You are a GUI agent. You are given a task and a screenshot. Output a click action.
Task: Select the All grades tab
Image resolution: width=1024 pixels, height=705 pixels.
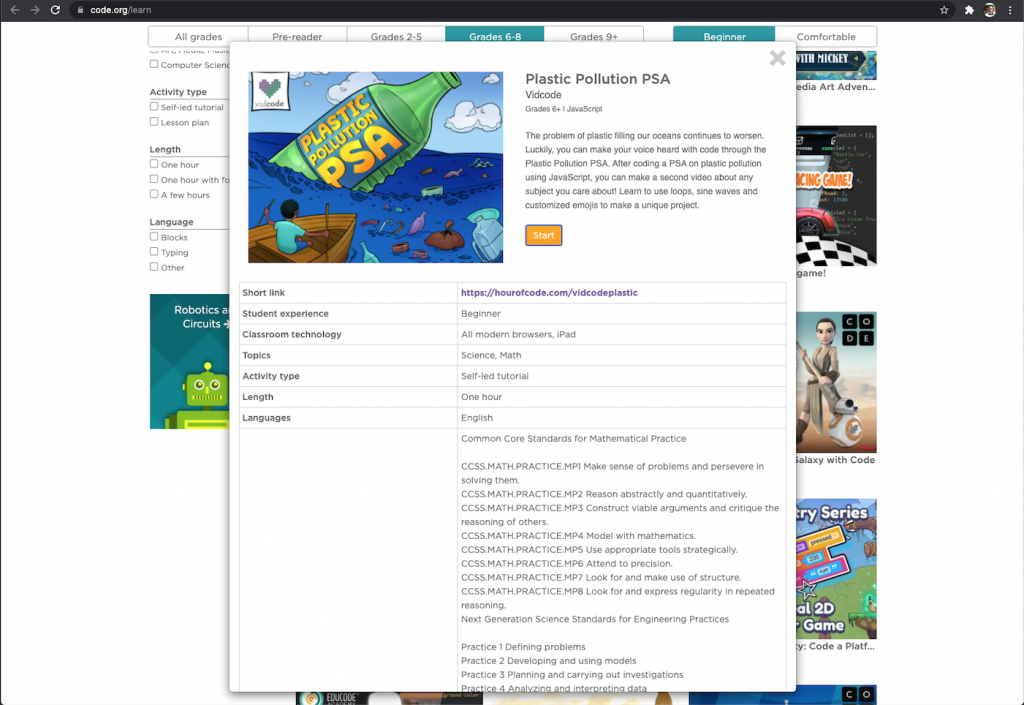tap(198, 37)
